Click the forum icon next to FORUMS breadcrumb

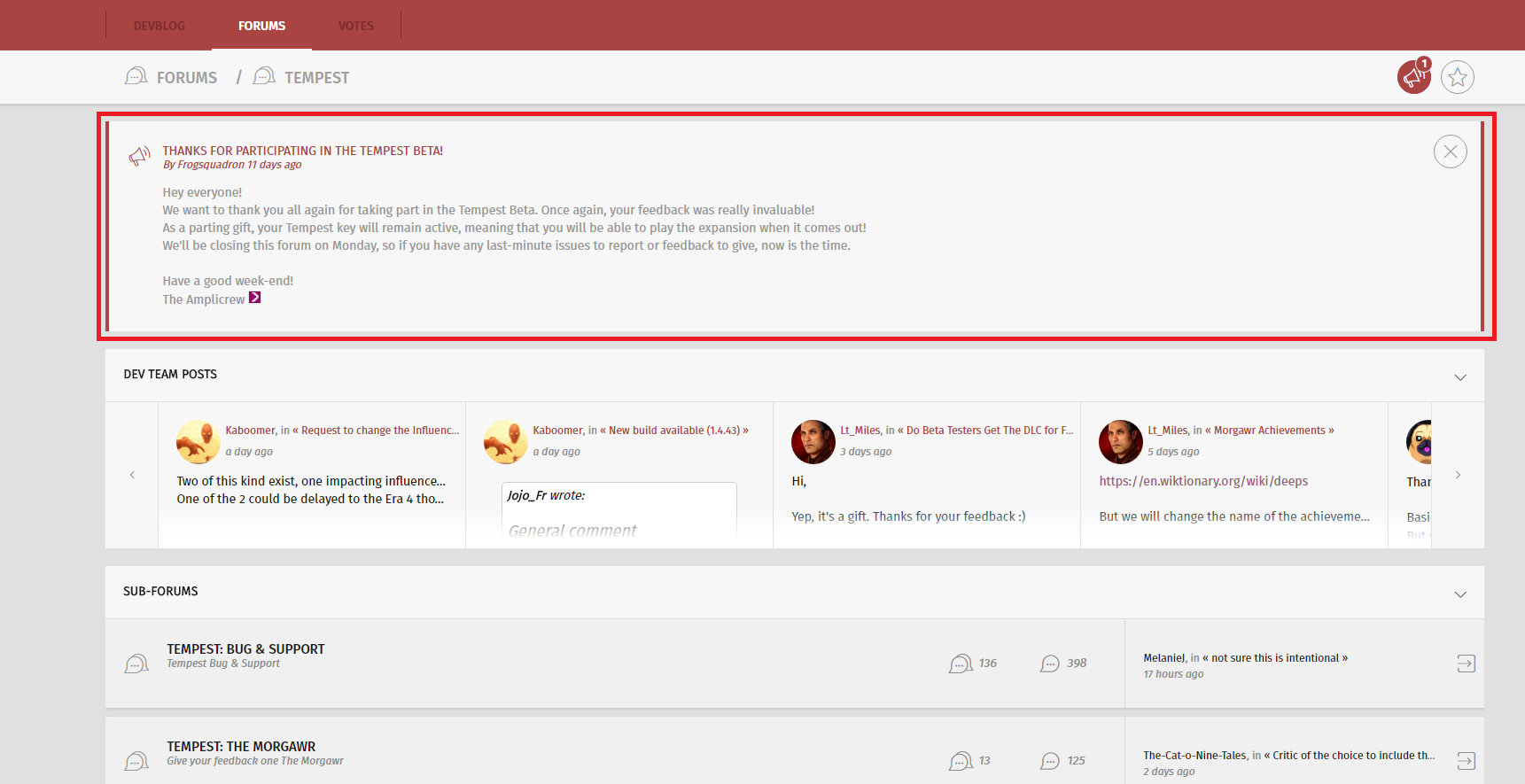point(136,76)
